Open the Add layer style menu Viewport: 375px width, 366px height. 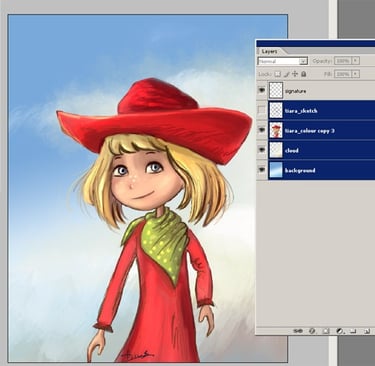(x=312, y=331)
